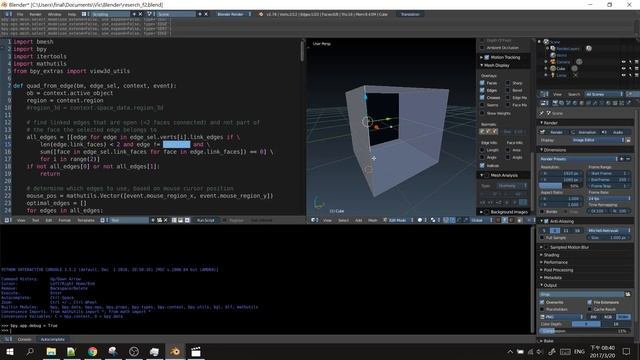Delete the current scene with the X icon
Screen dimensions: 640x360
tap(206, 14)
